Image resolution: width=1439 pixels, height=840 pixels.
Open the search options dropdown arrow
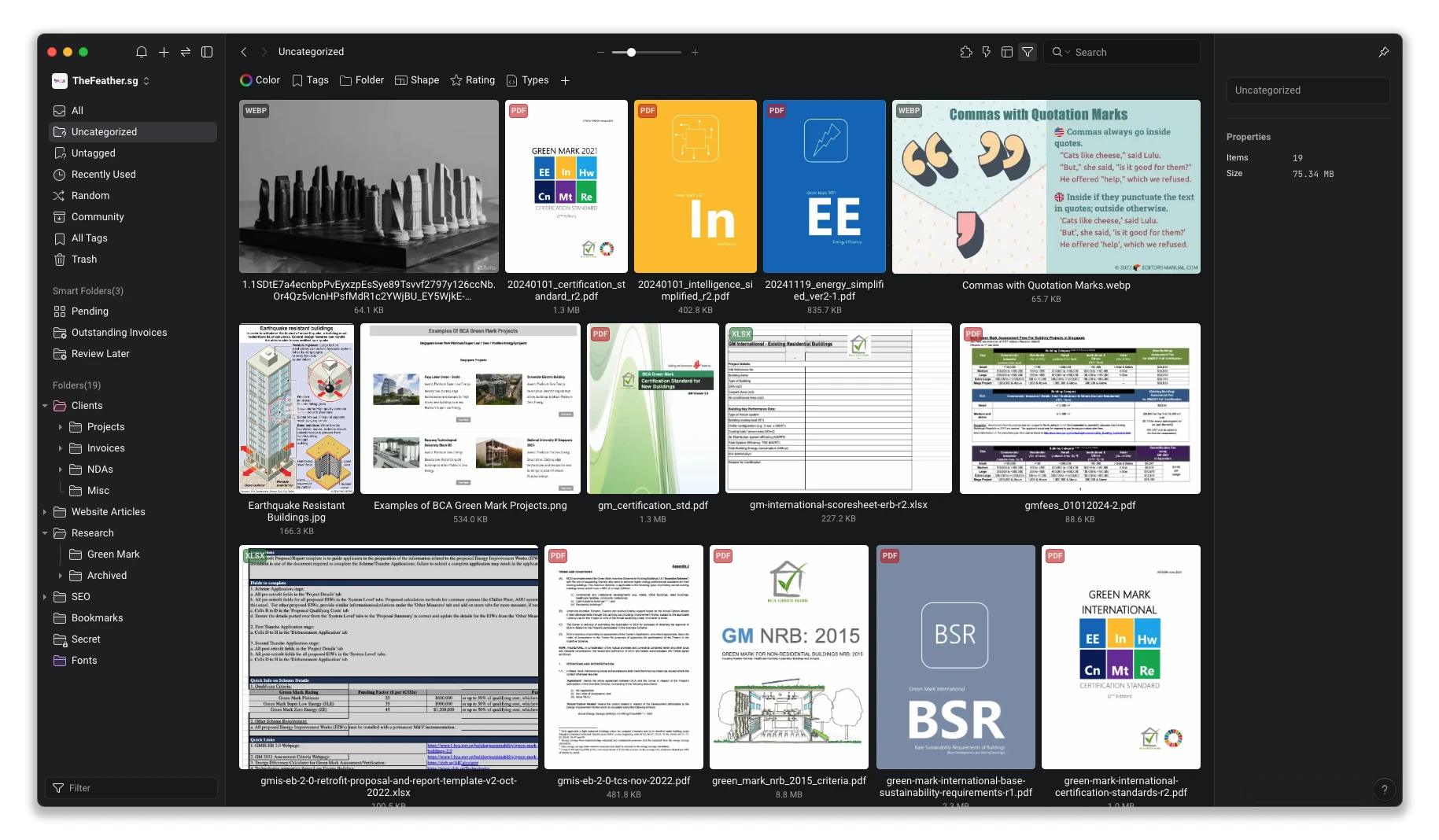click(x=1068, y=52)
